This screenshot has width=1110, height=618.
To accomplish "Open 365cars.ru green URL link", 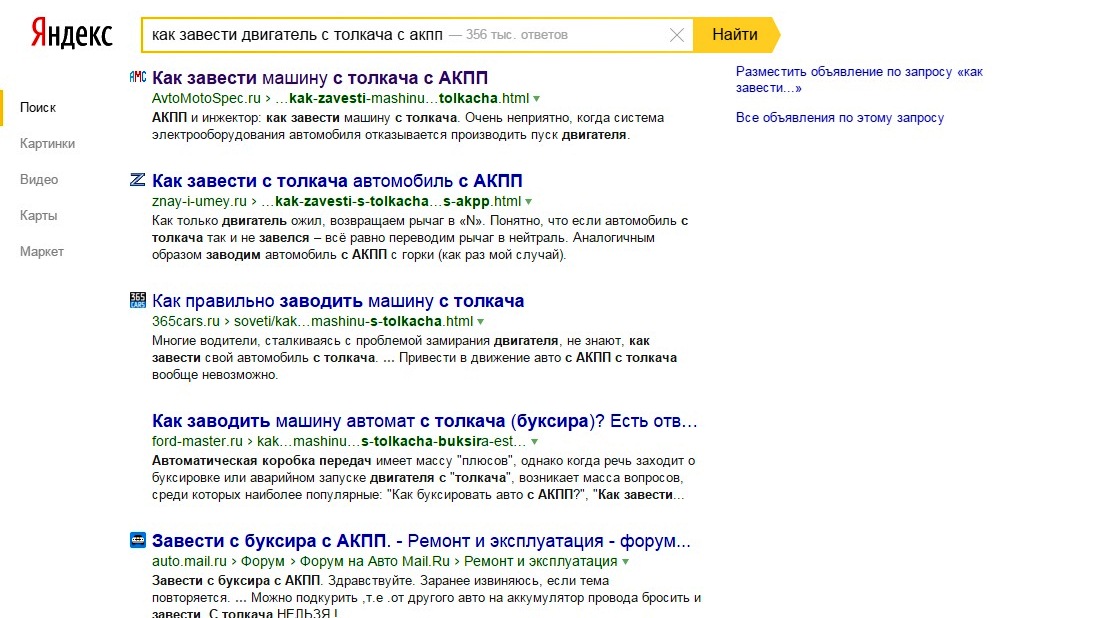I will click(312, 321).
